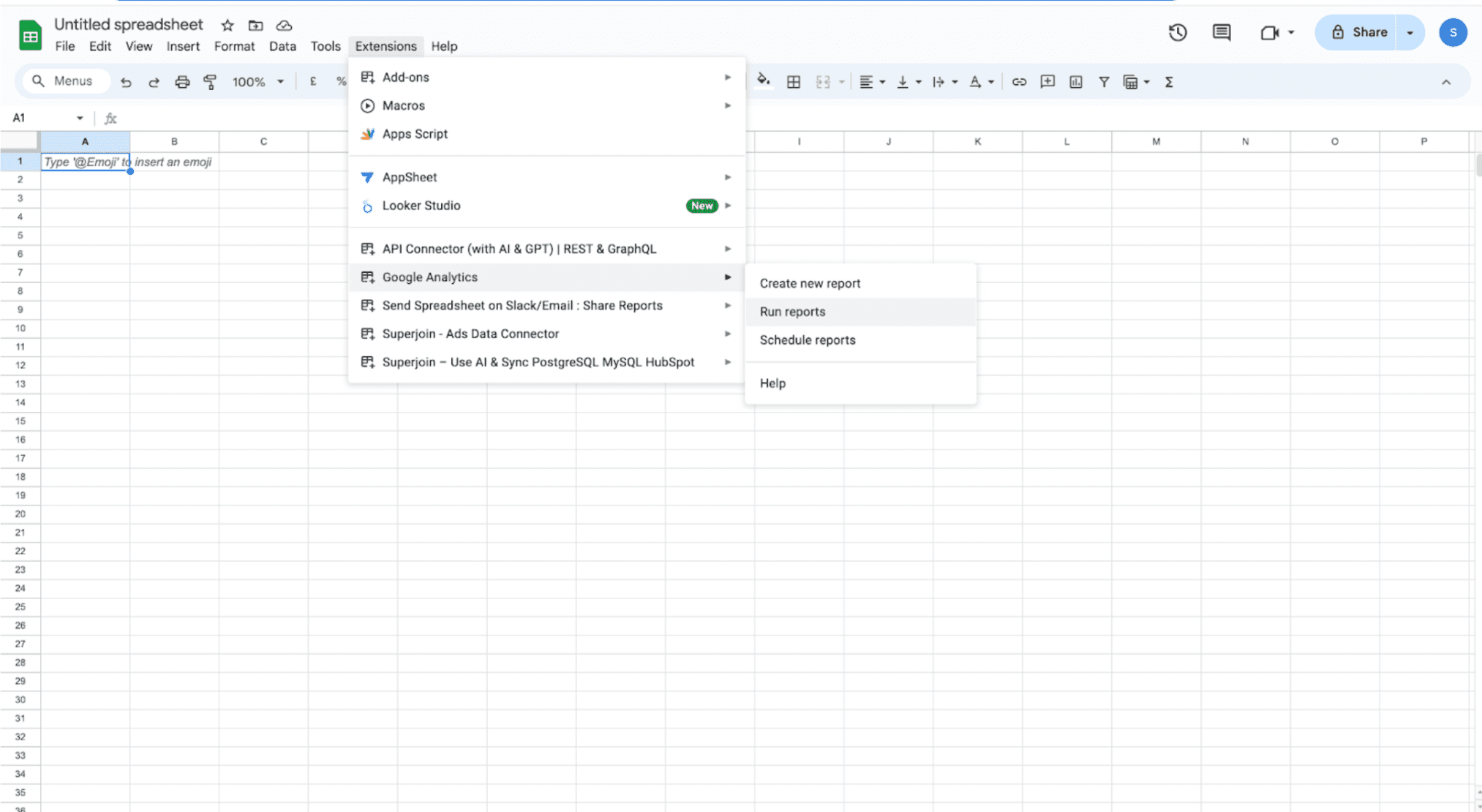
Task: Click the Sum/Sigma function icon
Action: pyautogui.click(x=1168, y=81)
